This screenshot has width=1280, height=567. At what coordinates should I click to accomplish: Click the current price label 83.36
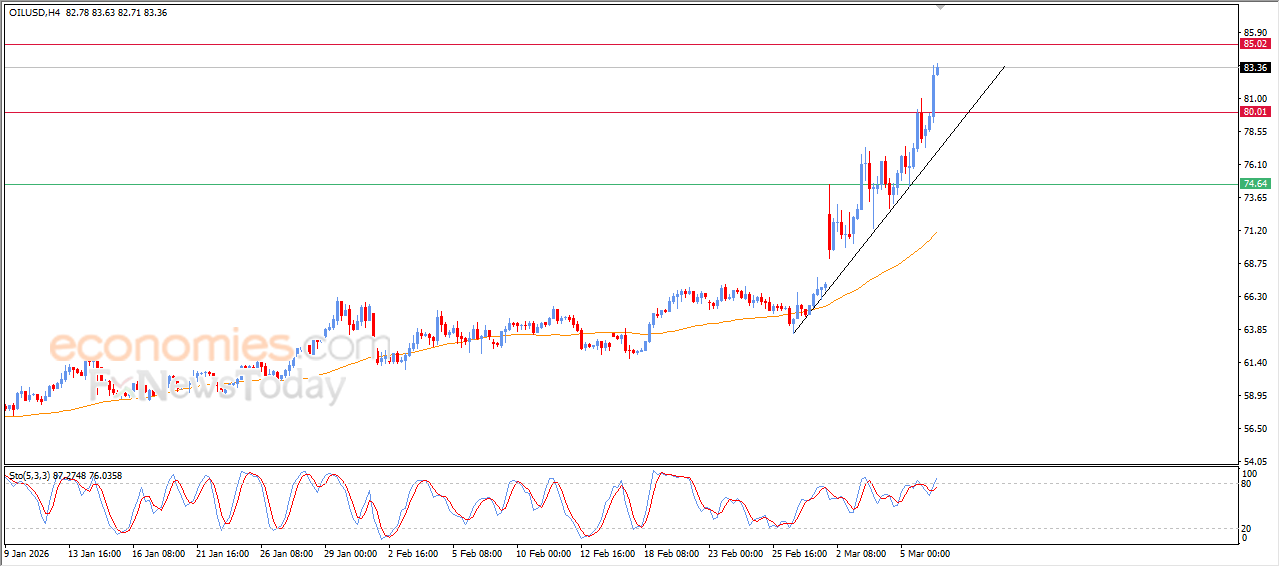pos(1255,68)
